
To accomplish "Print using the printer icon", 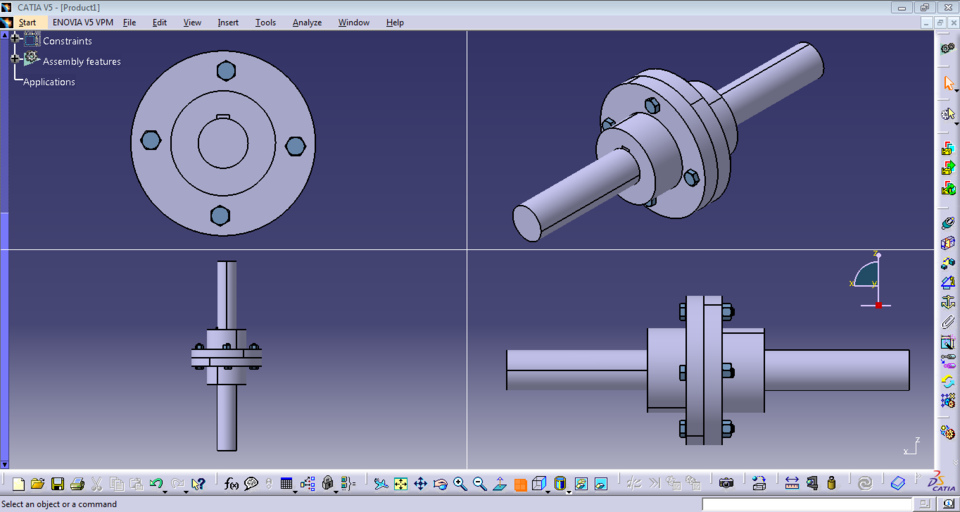I will pyautogui.click(x=77, y=484).
